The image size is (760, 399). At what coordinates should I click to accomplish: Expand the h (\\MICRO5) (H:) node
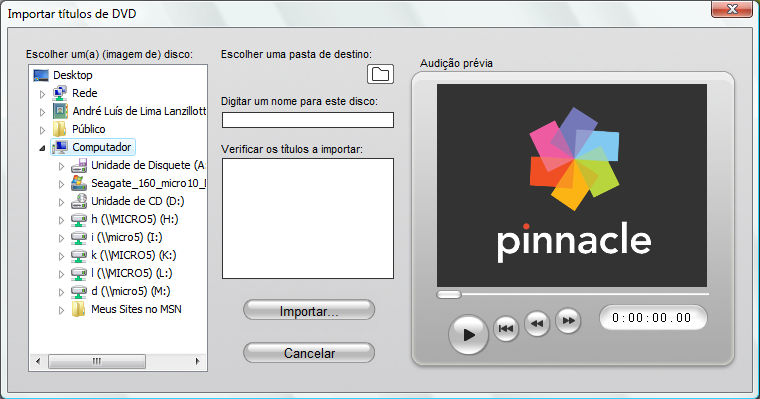click(x=62, y=220)
